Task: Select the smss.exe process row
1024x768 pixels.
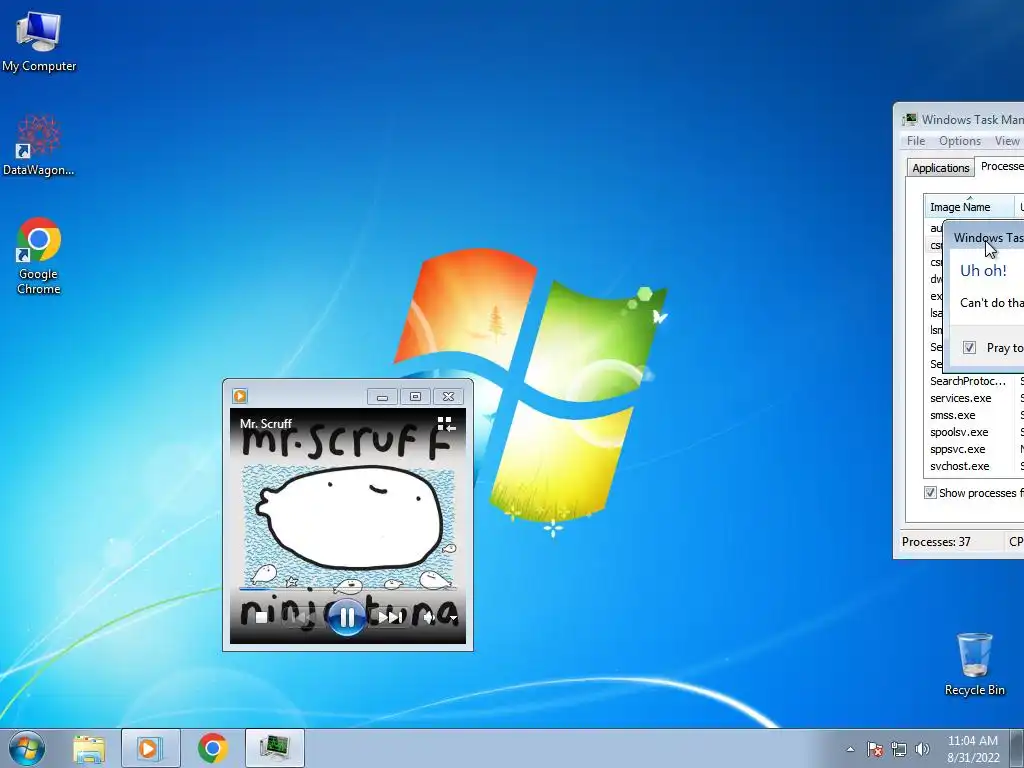Action: (974, 415)
